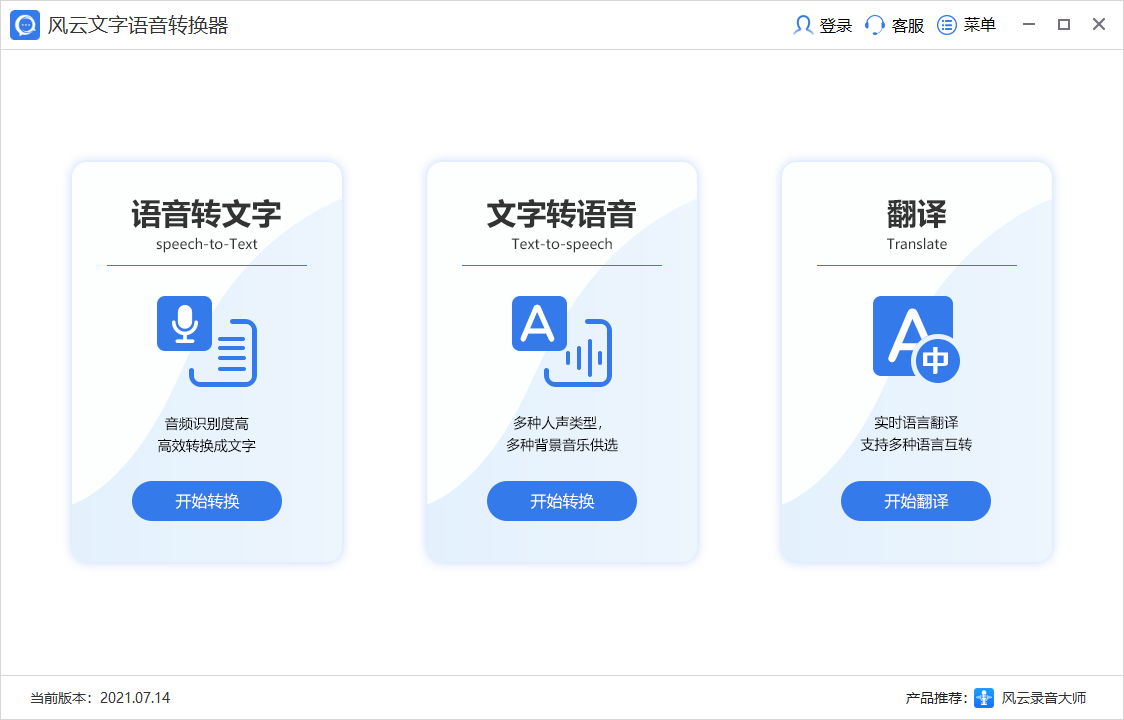Screen dimensions: 1124x720
Task: Click the 客服 headset icon
Action: tap(873, 25)
